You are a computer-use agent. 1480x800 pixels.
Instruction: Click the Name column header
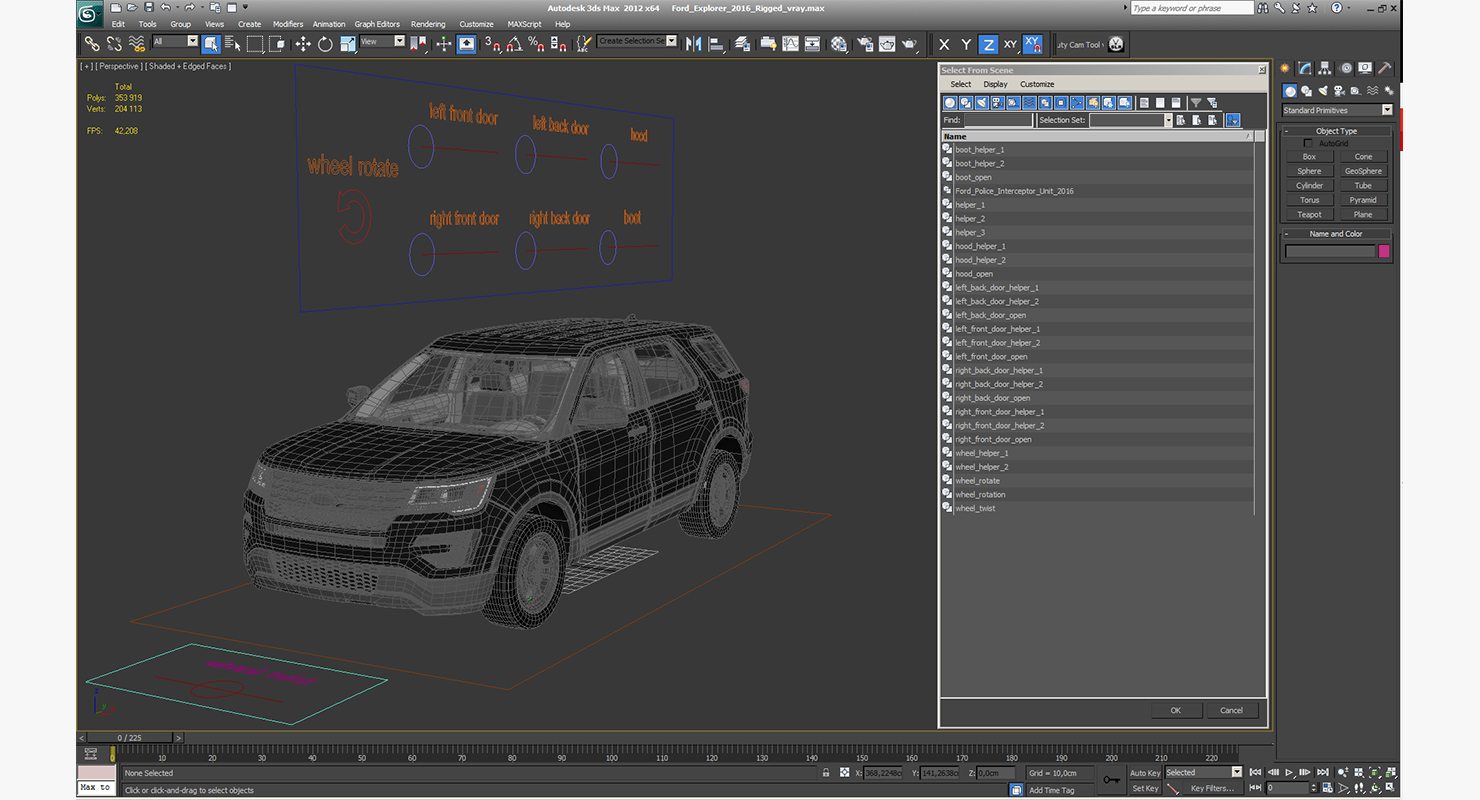(x=1097, y=136)
